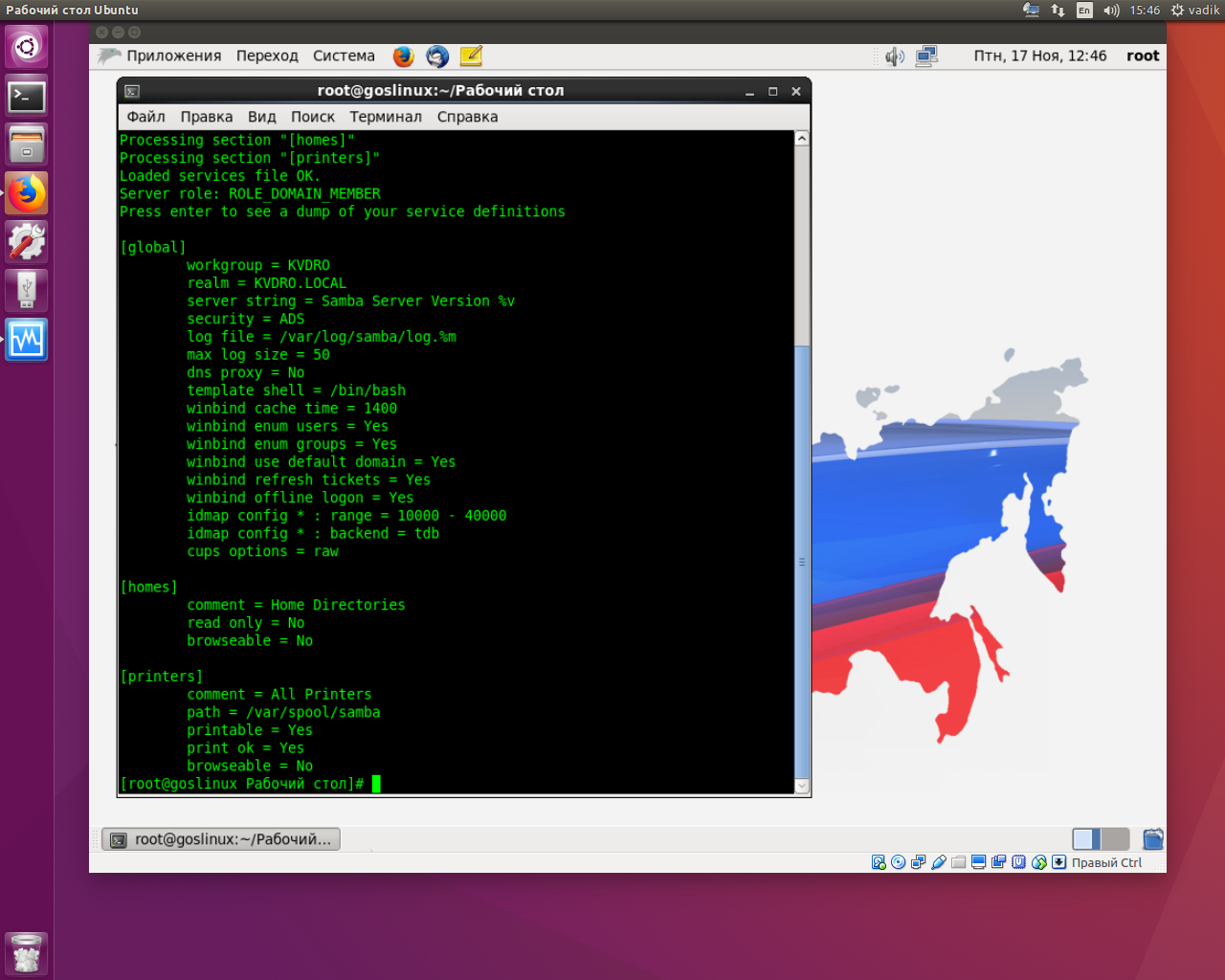Screen dimensions: 1225x980
Task: Open VirtualBox hard disk activity indicator
Action: (879, 862)
